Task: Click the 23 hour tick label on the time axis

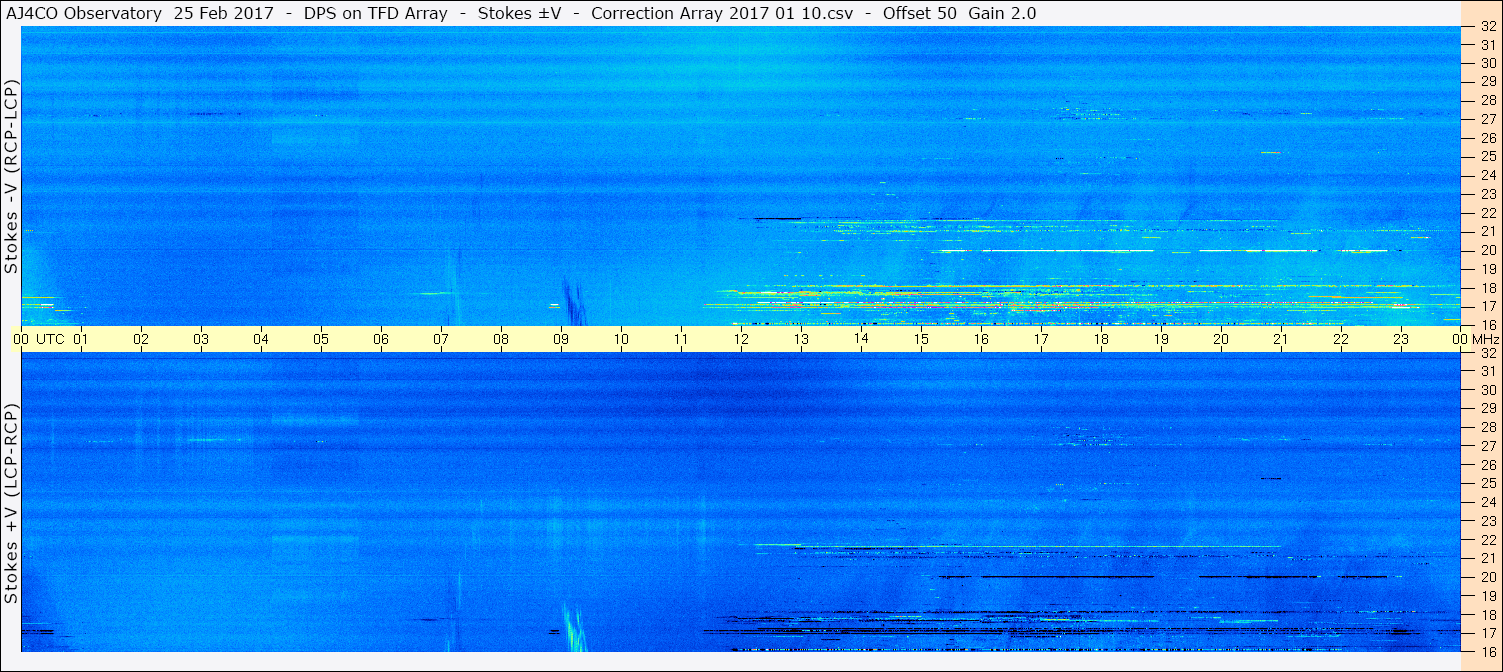Action: pyautogui.click(x=1401, y=339)
